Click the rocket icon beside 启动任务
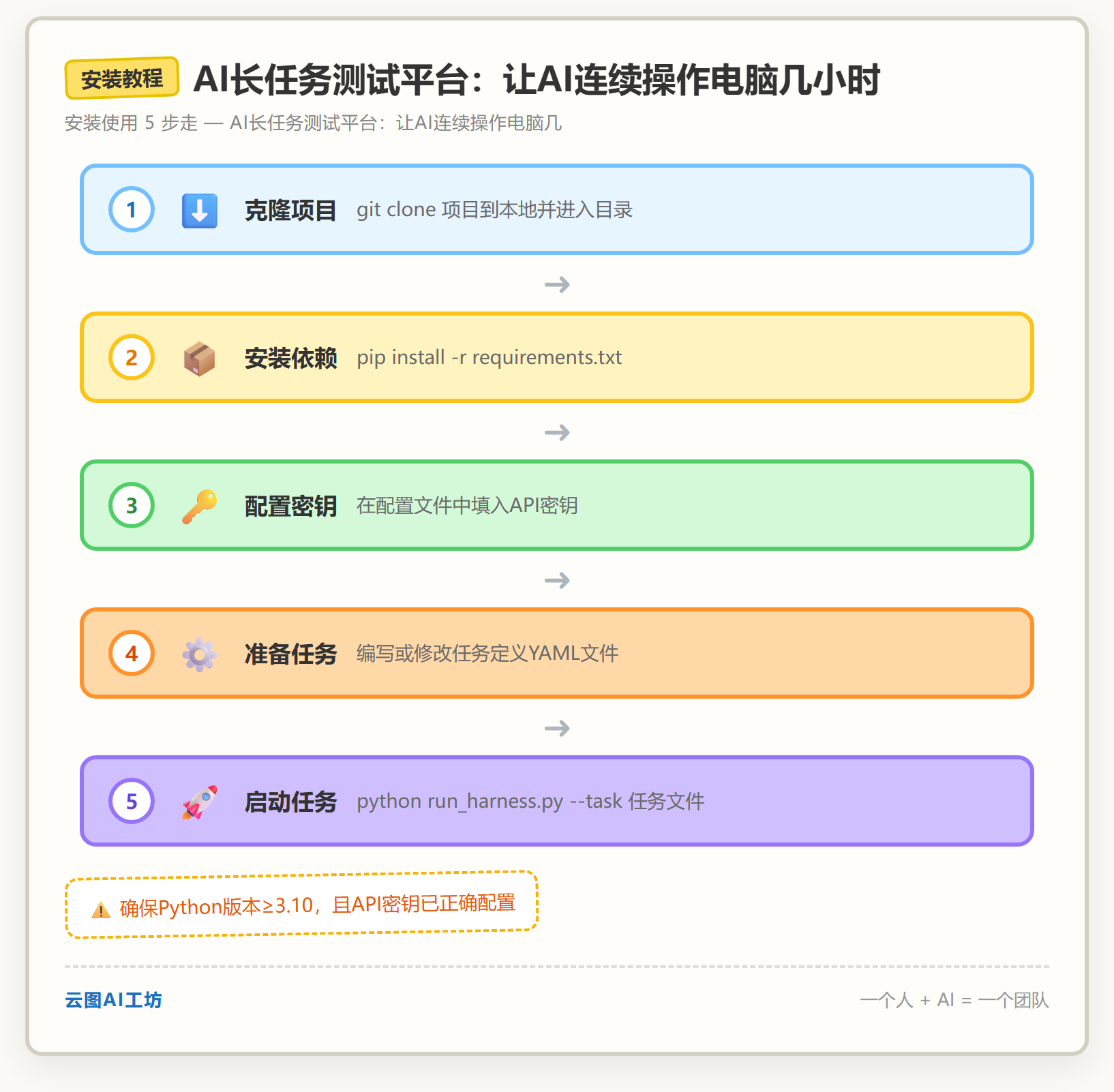 199,802
